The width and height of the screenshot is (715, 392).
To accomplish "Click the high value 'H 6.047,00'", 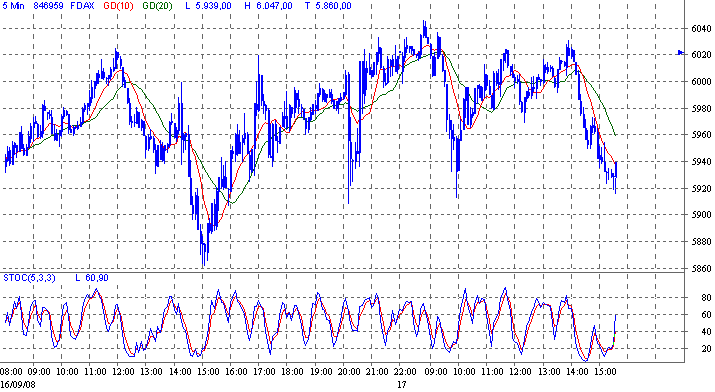I will click(x=268, y=6).
